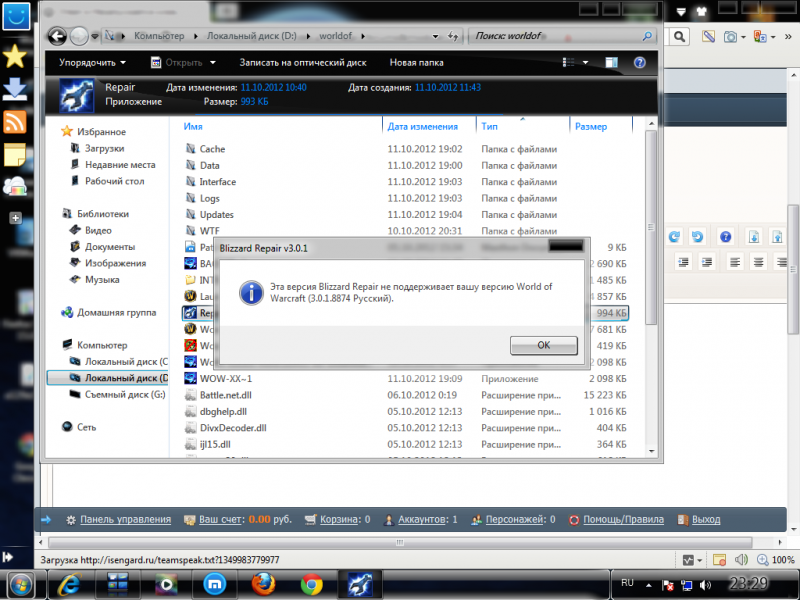The height and width of the screenshot is (600, 800).
Task: Click the Локальный диск (D:) breadcrumb
Action: tap(251, 36)
